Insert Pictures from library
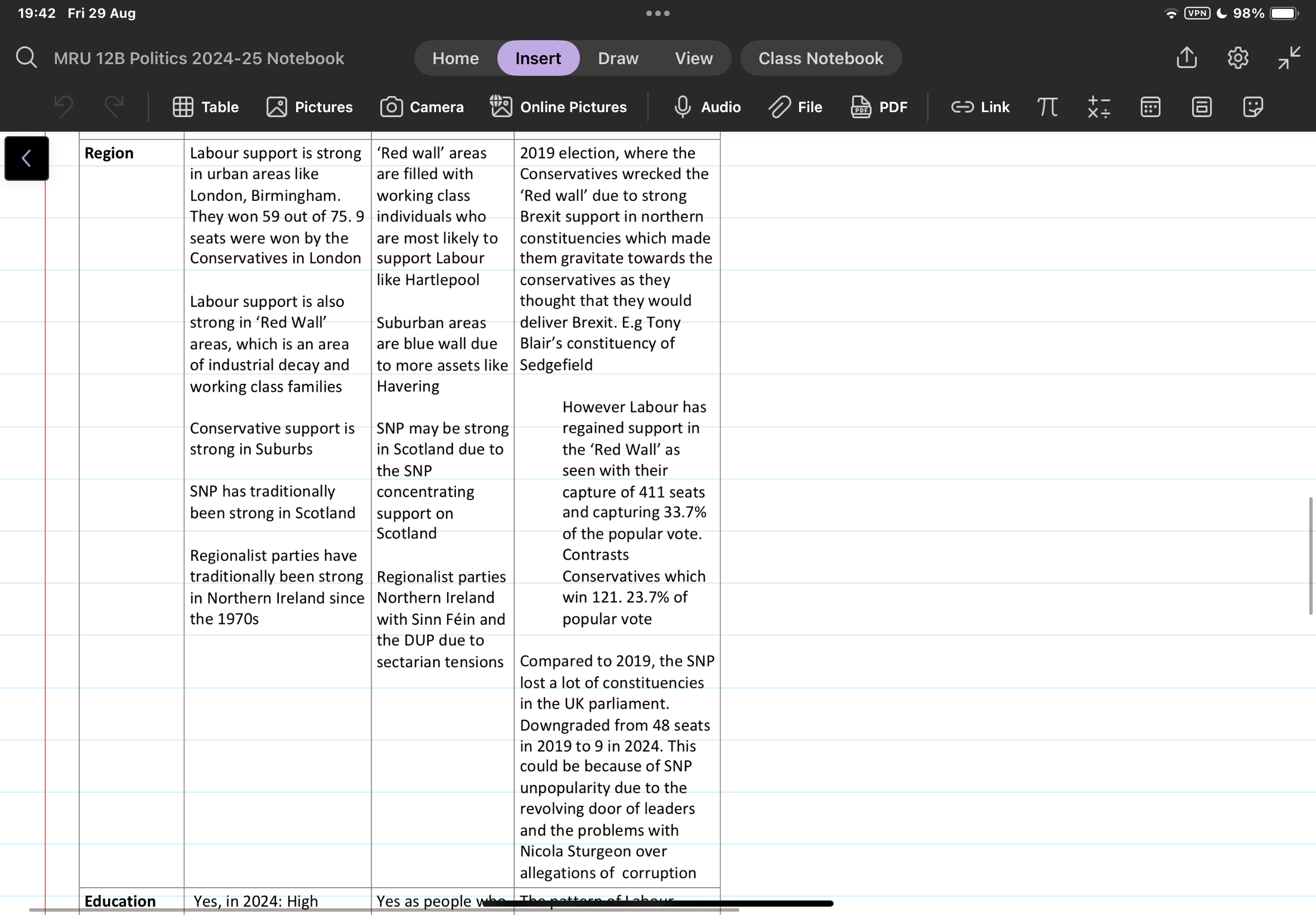This screenshot has width=1316, height=915. (x=309, y=107)
